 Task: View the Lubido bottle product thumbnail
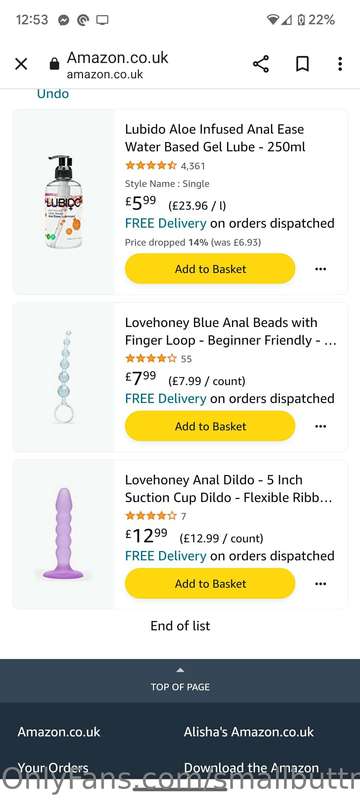pos(64,202)
